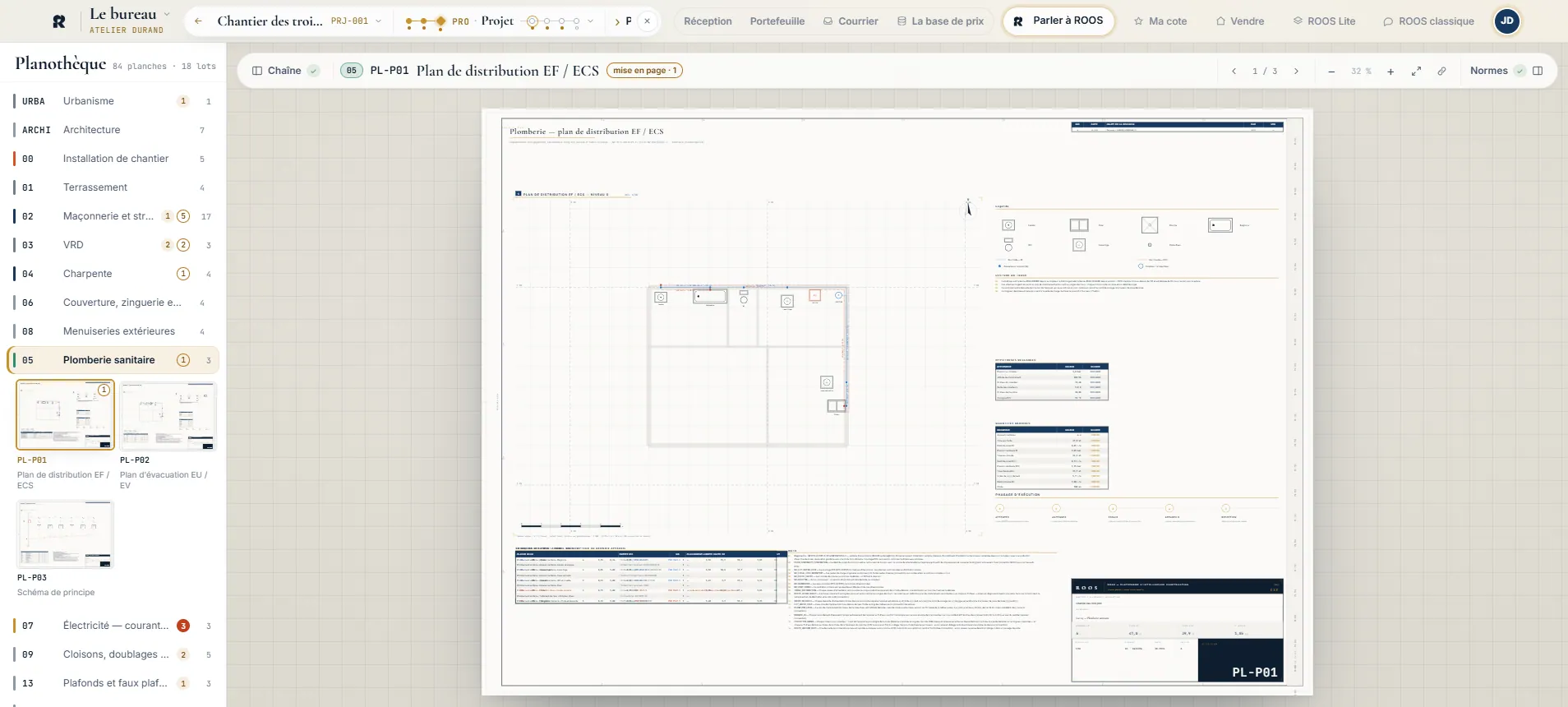Select the PL-P01 thumbnail
Image resolution: width=1568 pixels, height=707 pixels.
coord(66,415)
